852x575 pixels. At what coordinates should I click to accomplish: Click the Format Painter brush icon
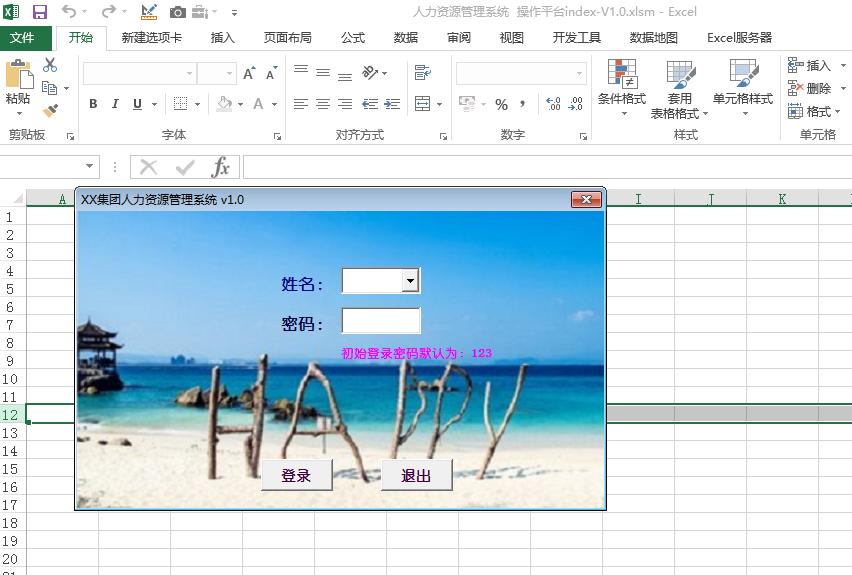(x=50, y=111)
